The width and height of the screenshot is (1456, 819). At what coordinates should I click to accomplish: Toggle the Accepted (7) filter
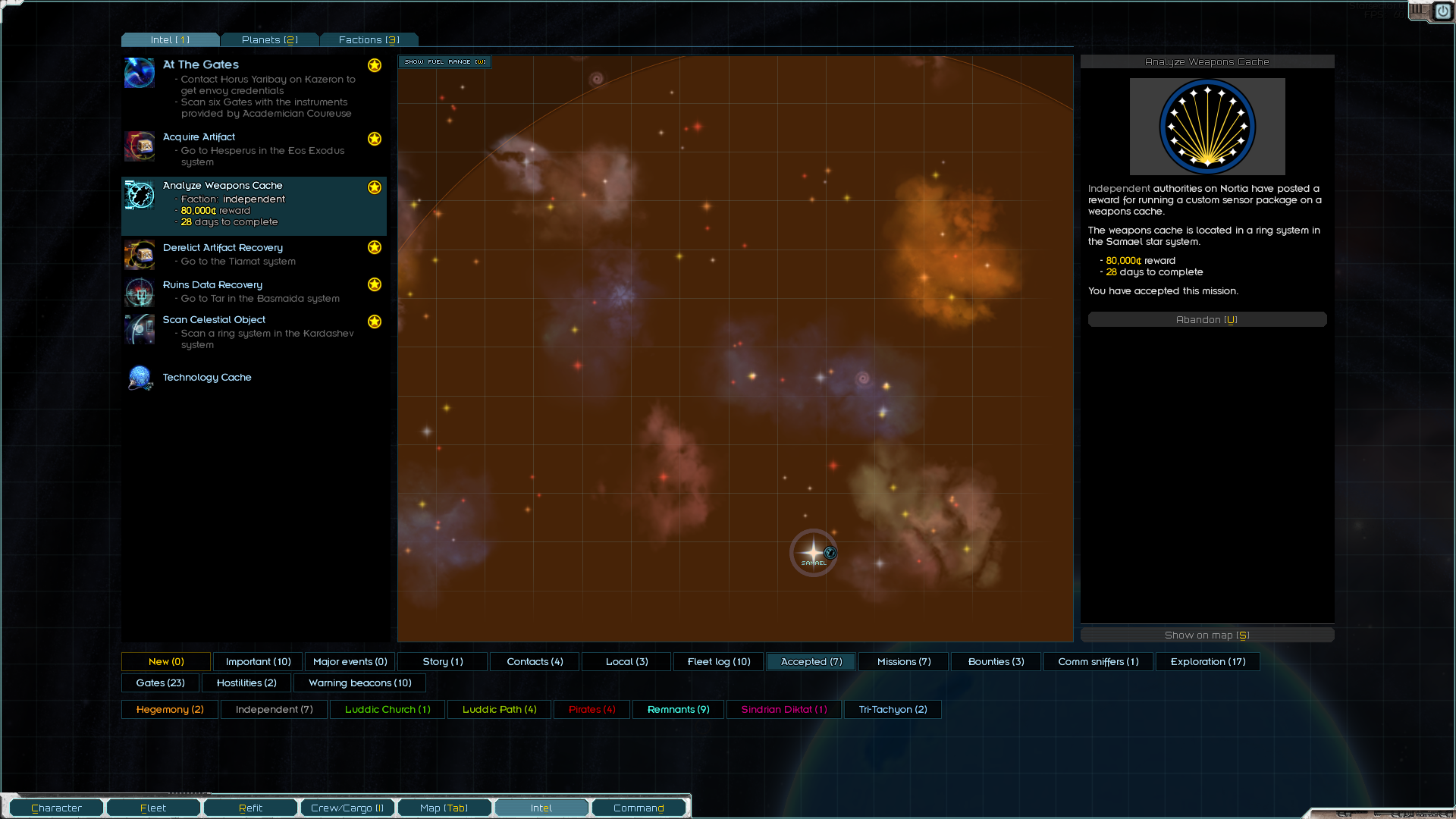(x=811, y=661)
